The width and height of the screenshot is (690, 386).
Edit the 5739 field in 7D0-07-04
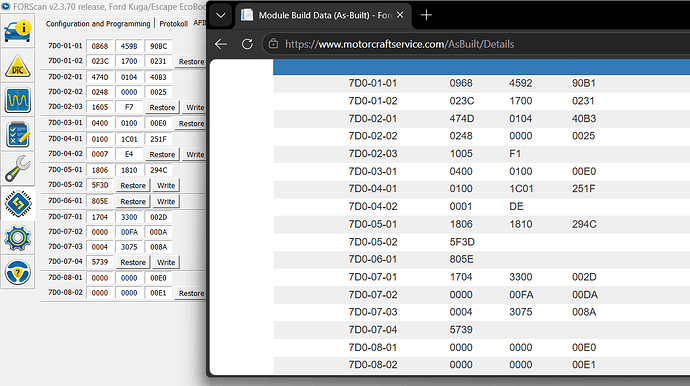coord(100,261)
